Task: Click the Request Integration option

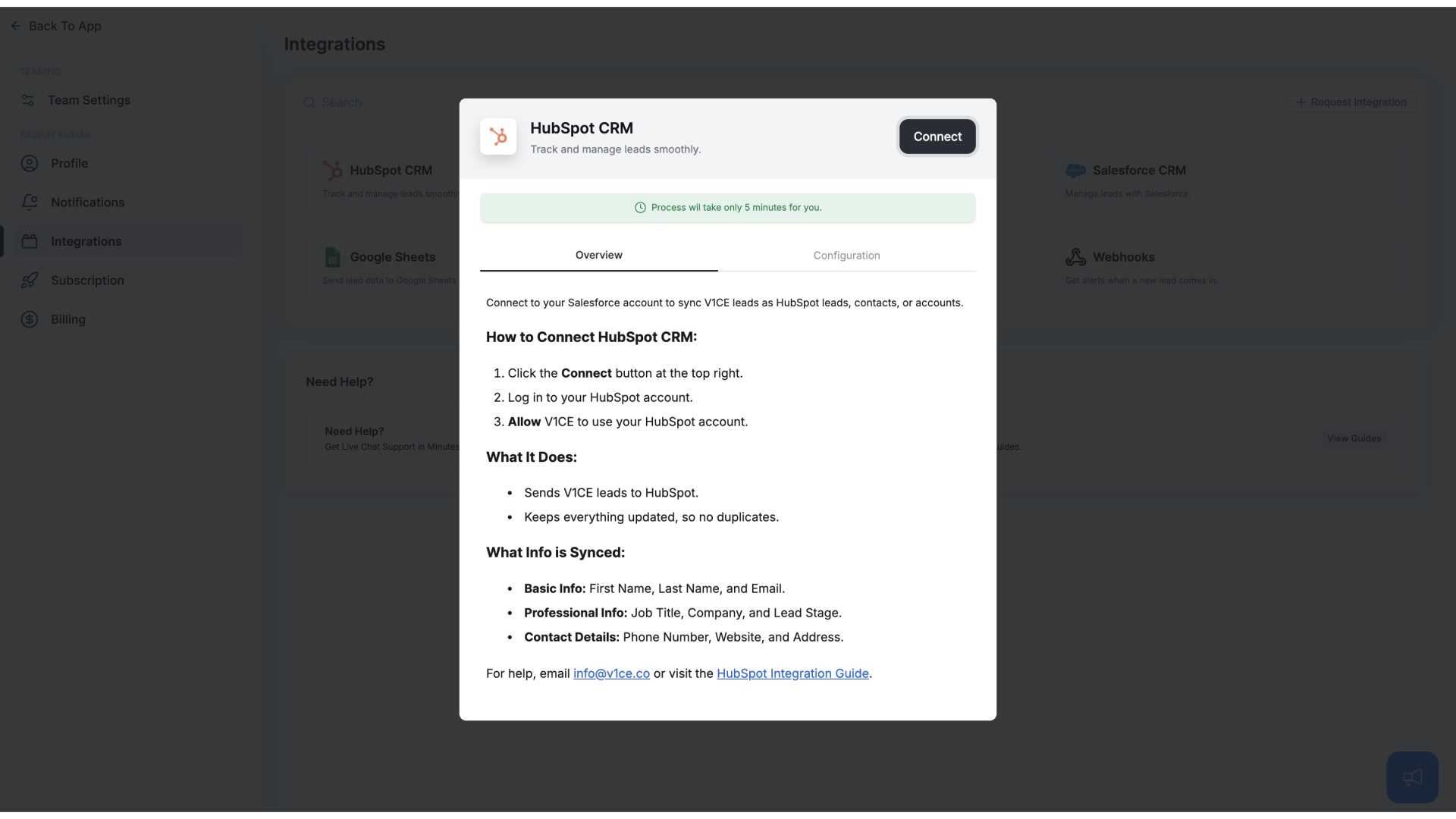Action: (1351, 101)
